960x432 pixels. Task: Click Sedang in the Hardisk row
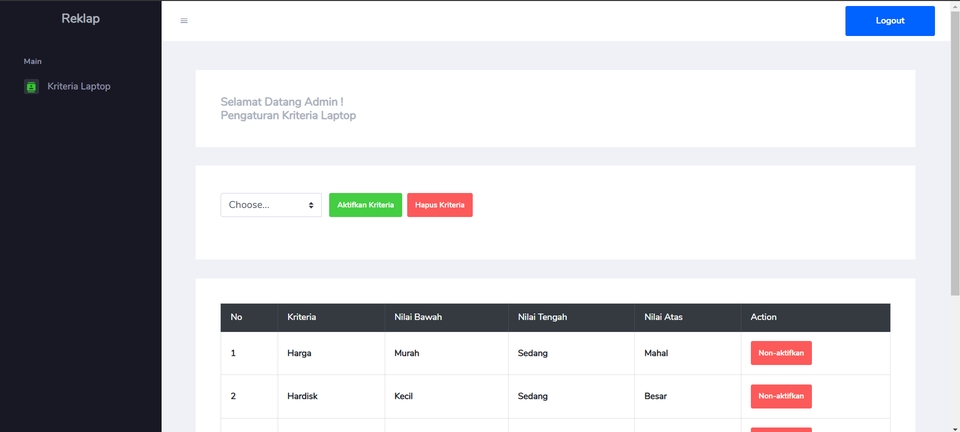pos(571,396)
